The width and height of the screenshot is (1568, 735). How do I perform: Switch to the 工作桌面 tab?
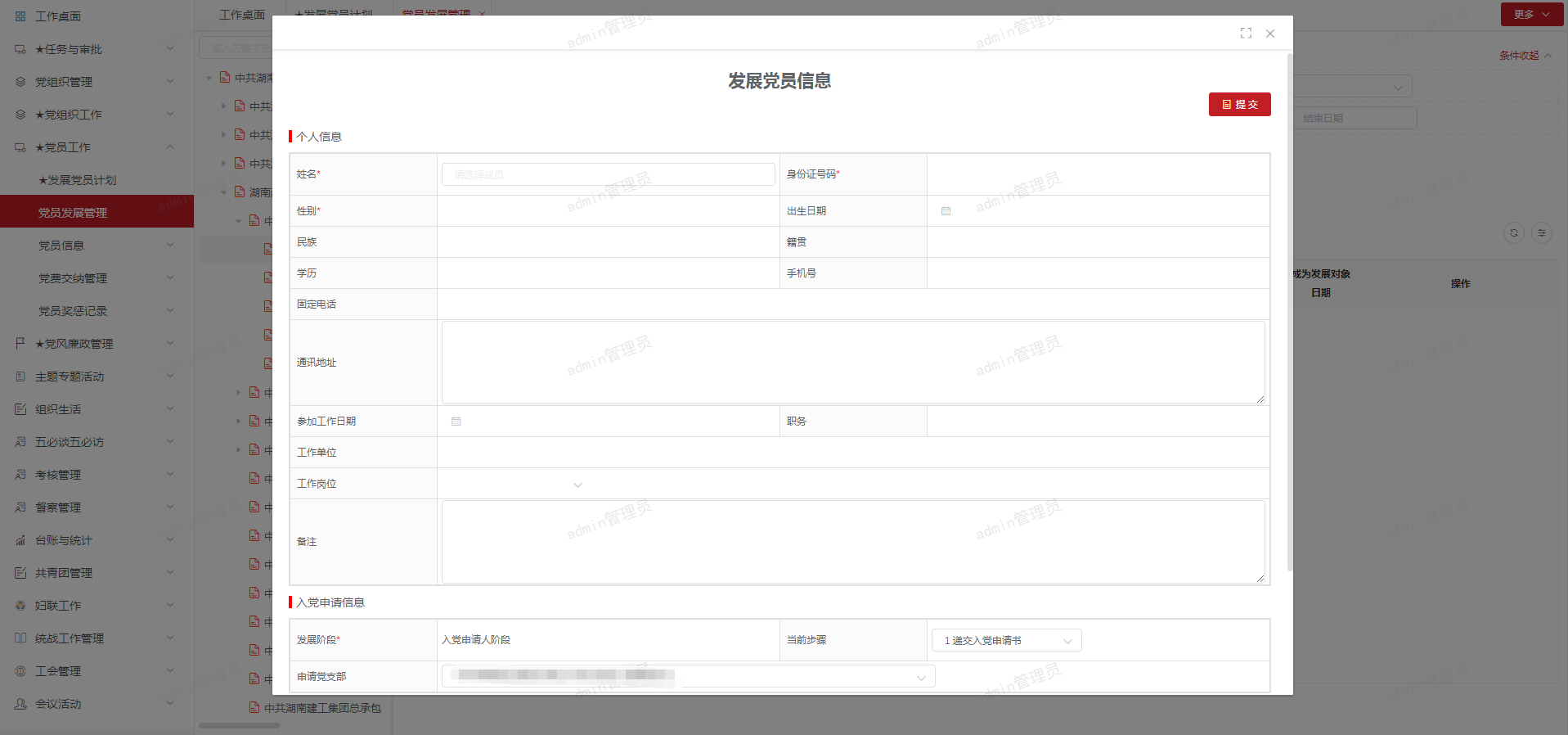(x=242, y=15)
